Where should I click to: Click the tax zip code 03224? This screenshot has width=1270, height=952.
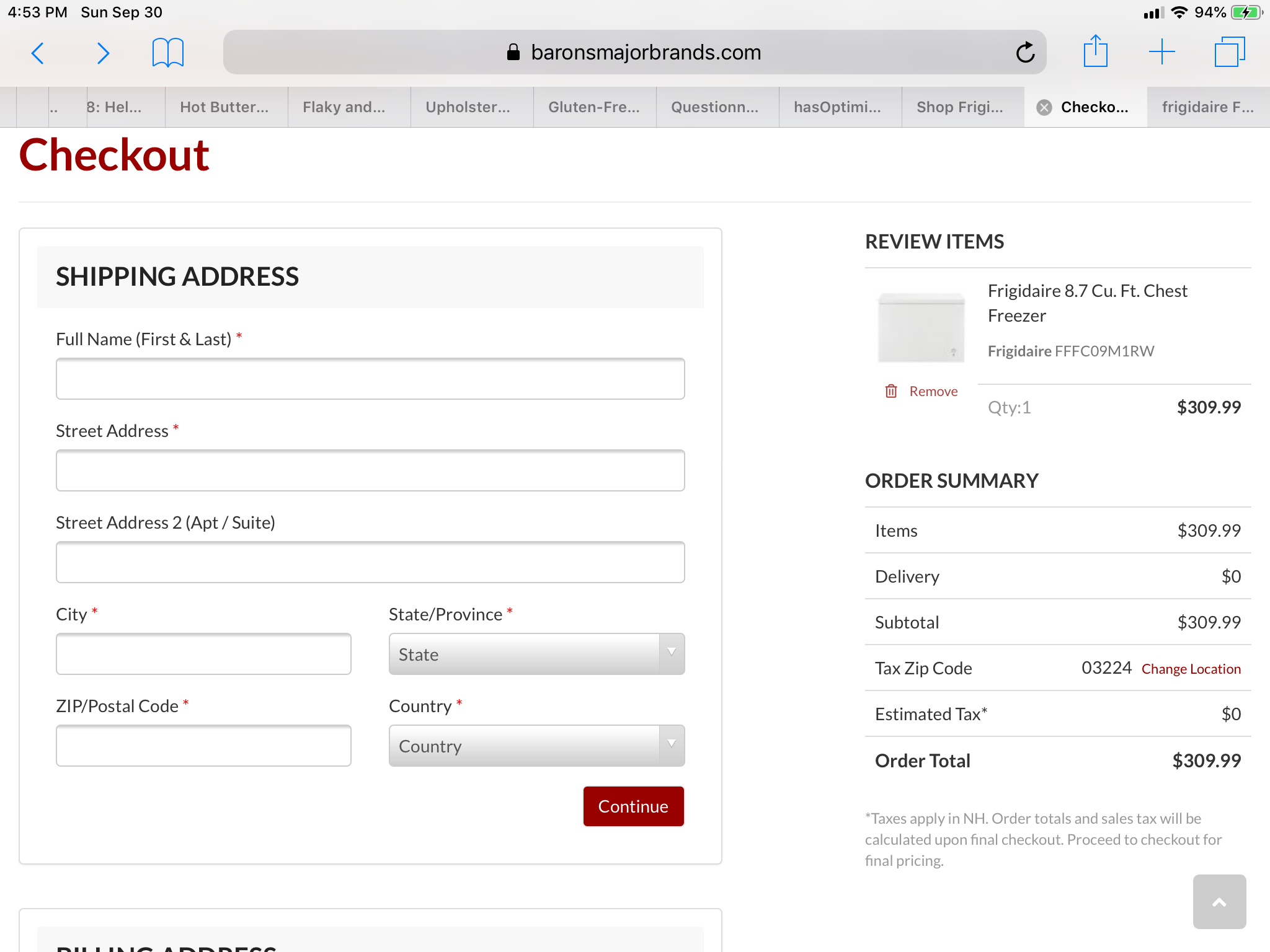point(1106,668)
